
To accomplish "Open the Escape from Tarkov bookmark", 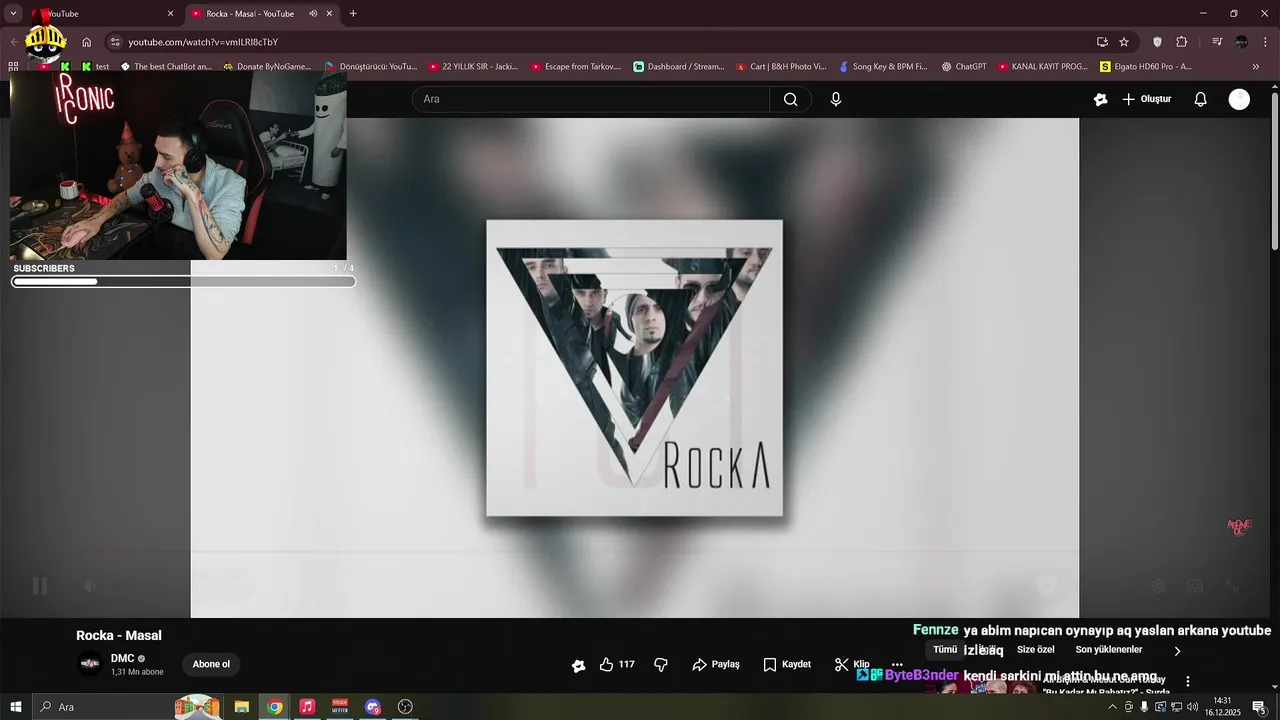I will pyautogui.click(x=577, y=67).
